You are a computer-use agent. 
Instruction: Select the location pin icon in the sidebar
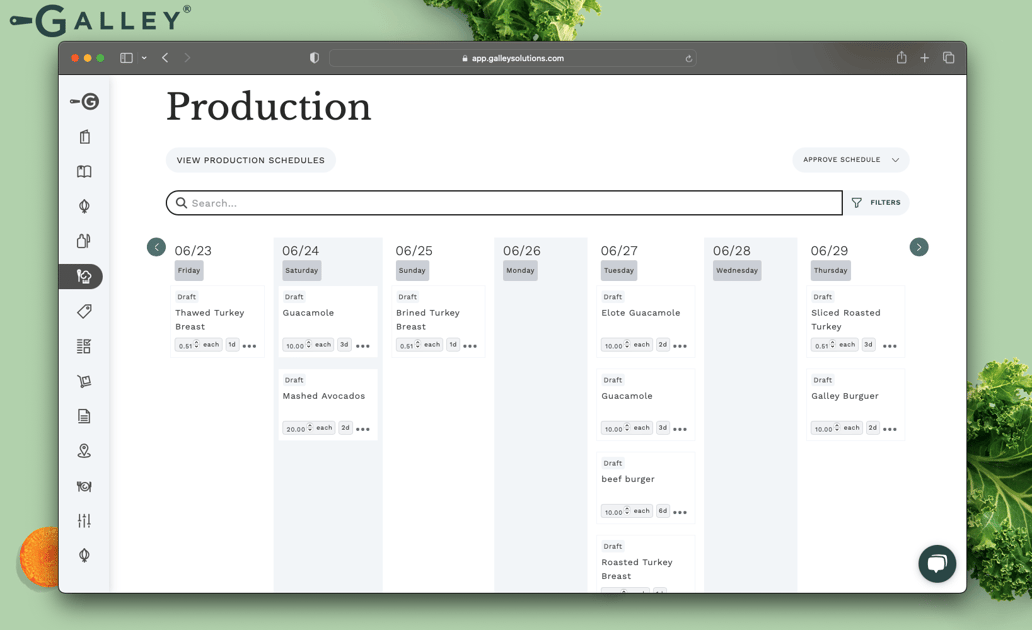click(x=84, y=451)
